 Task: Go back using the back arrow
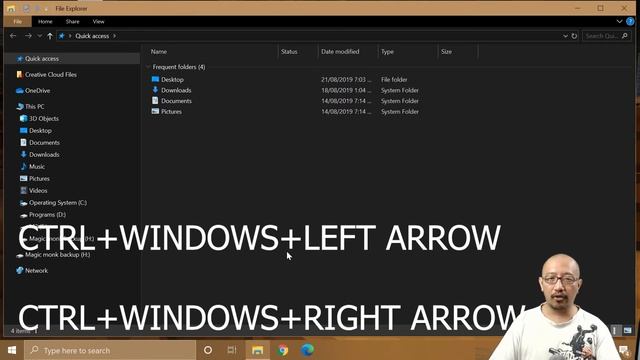coord(13,36)
